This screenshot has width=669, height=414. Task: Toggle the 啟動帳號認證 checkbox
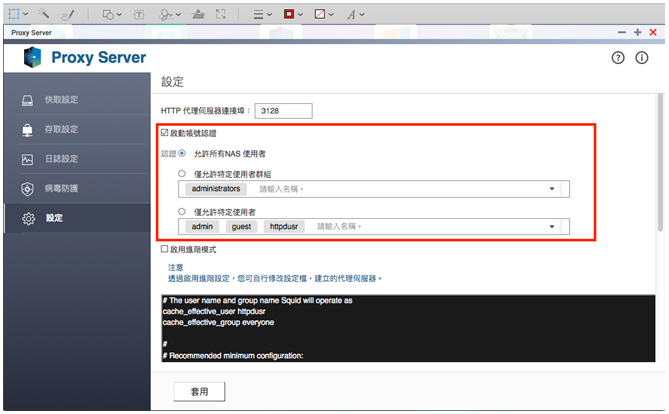[x=166, y=132]
